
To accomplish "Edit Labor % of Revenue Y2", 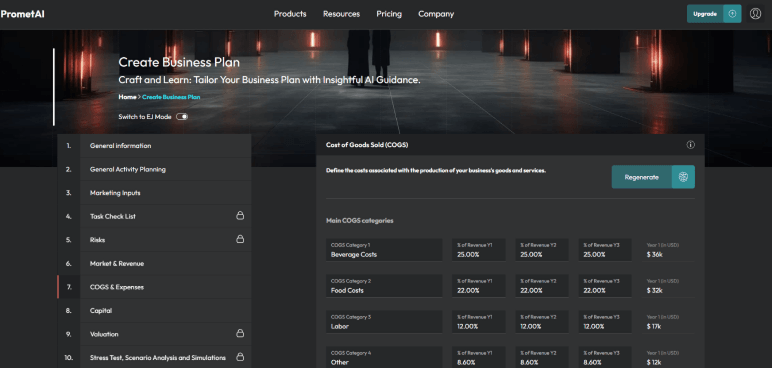I will tap(542, 322).
